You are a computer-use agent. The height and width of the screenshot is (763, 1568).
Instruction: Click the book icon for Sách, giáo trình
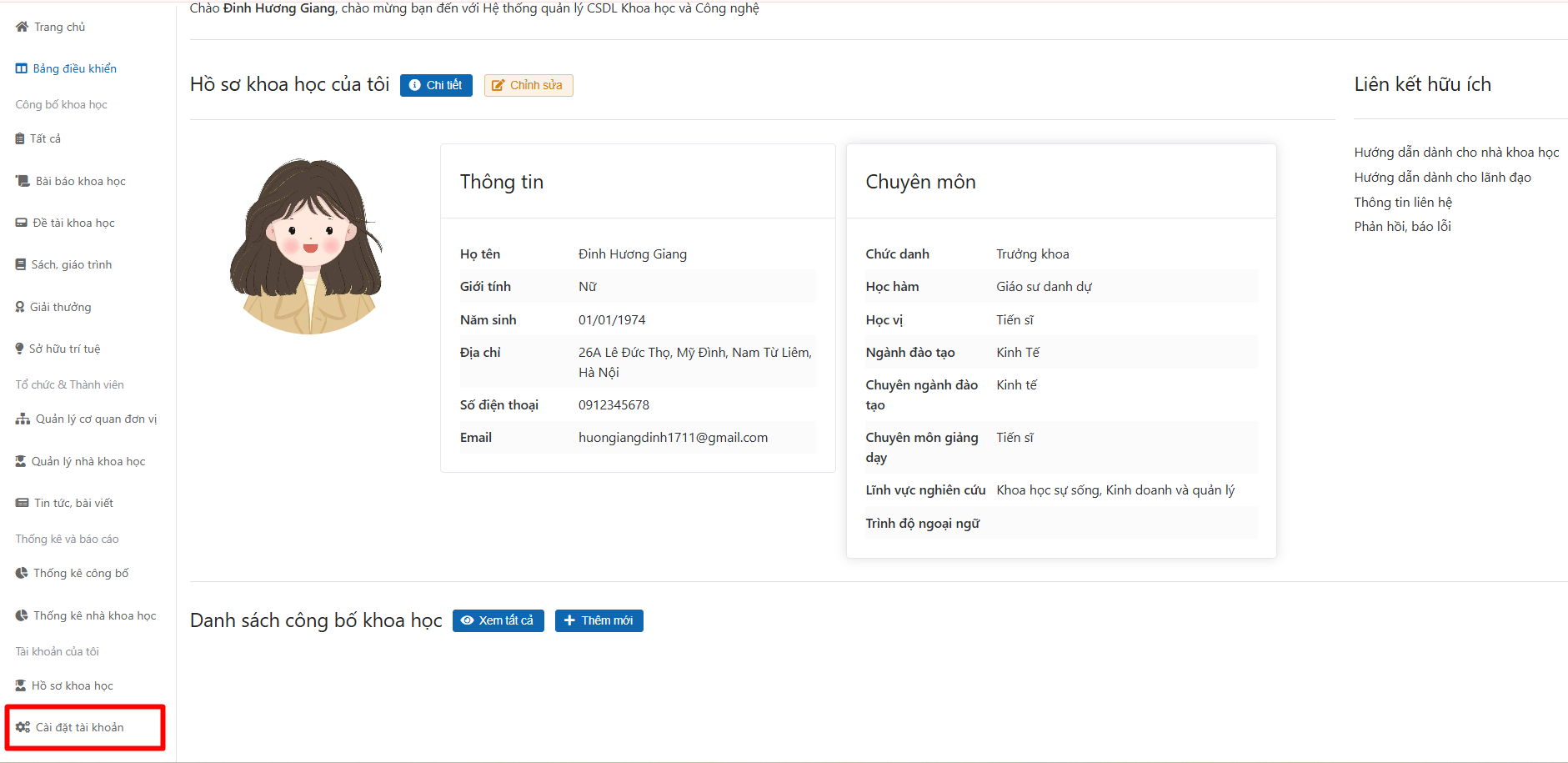click(x=21, y=264)
